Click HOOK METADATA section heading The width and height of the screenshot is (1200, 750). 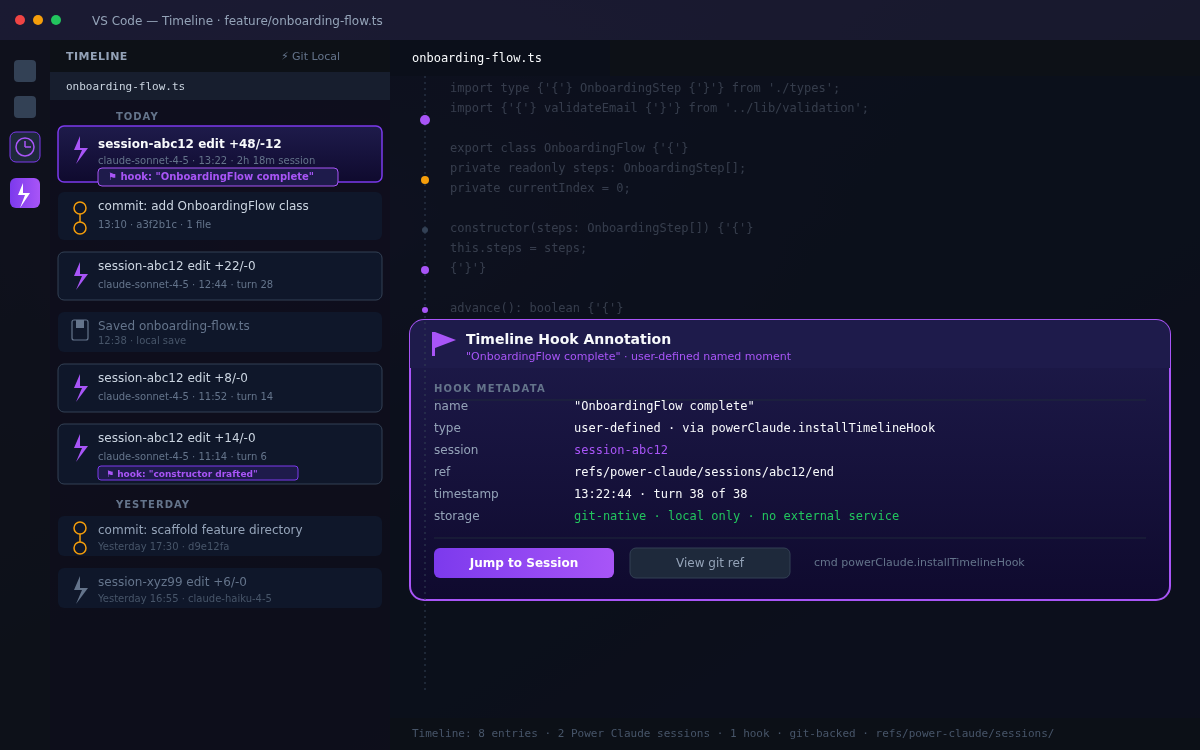coord(490,389)
